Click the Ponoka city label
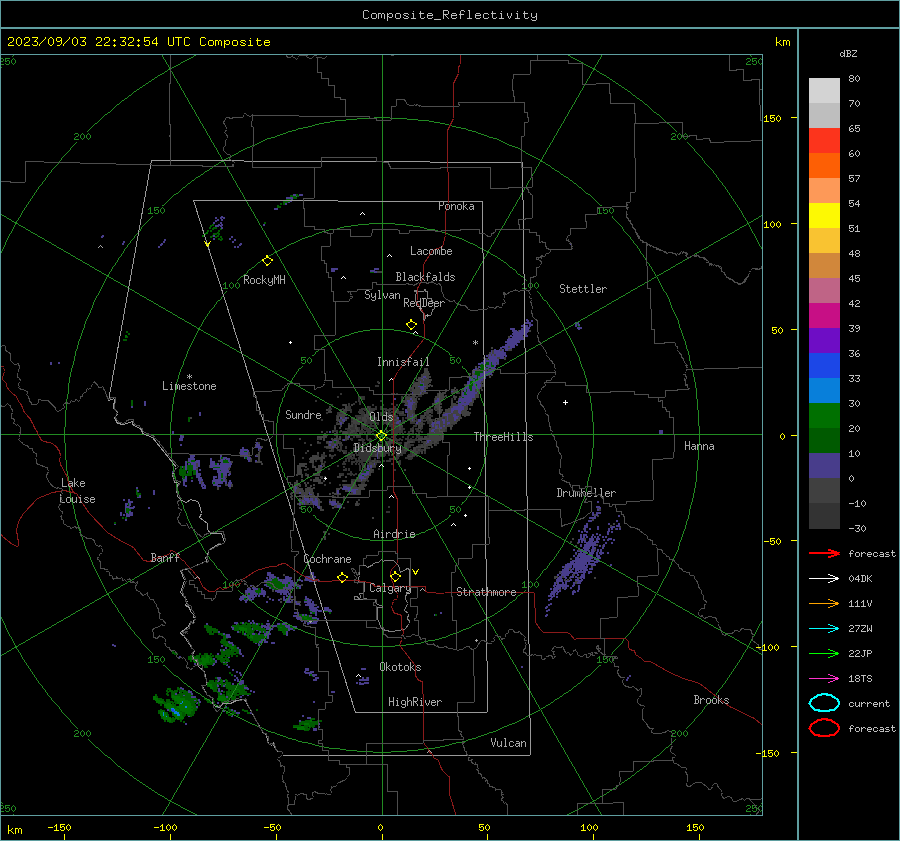 [456, 206]
